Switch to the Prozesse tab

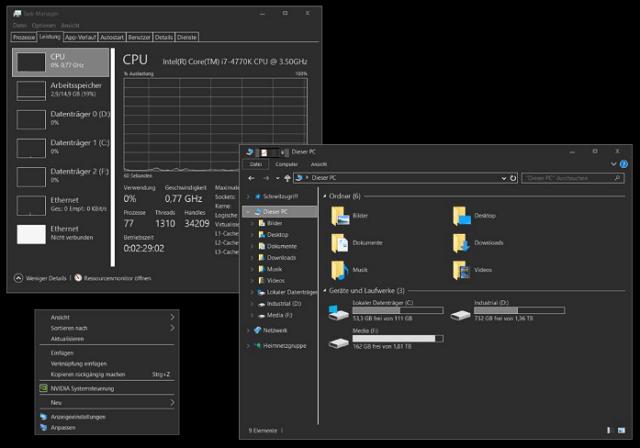(24, 37)
